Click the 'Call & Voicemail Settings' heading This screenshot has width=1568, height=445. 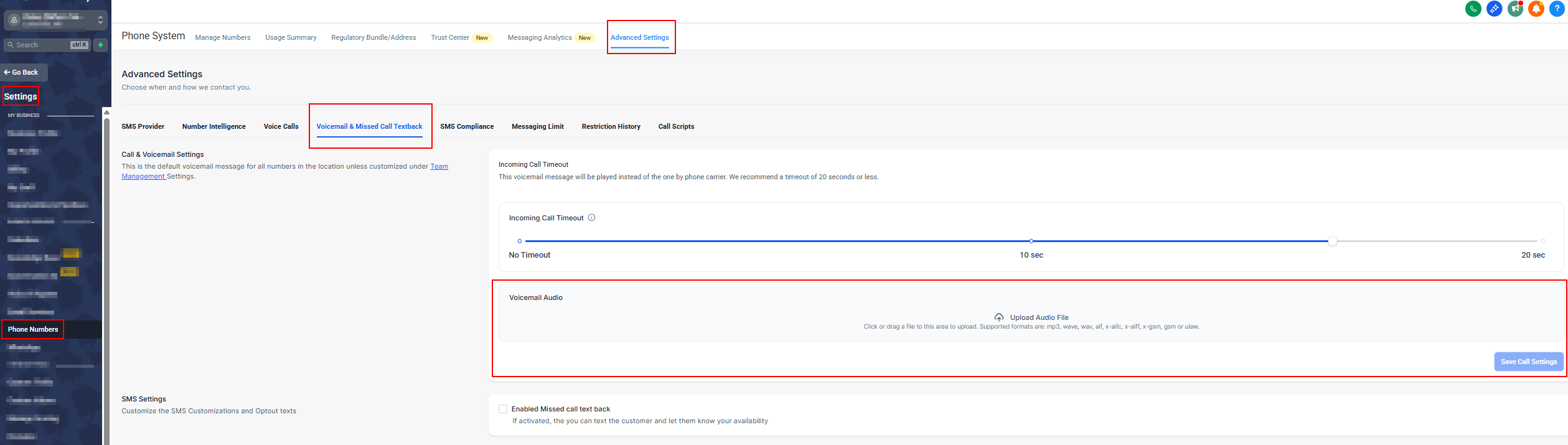162,154
